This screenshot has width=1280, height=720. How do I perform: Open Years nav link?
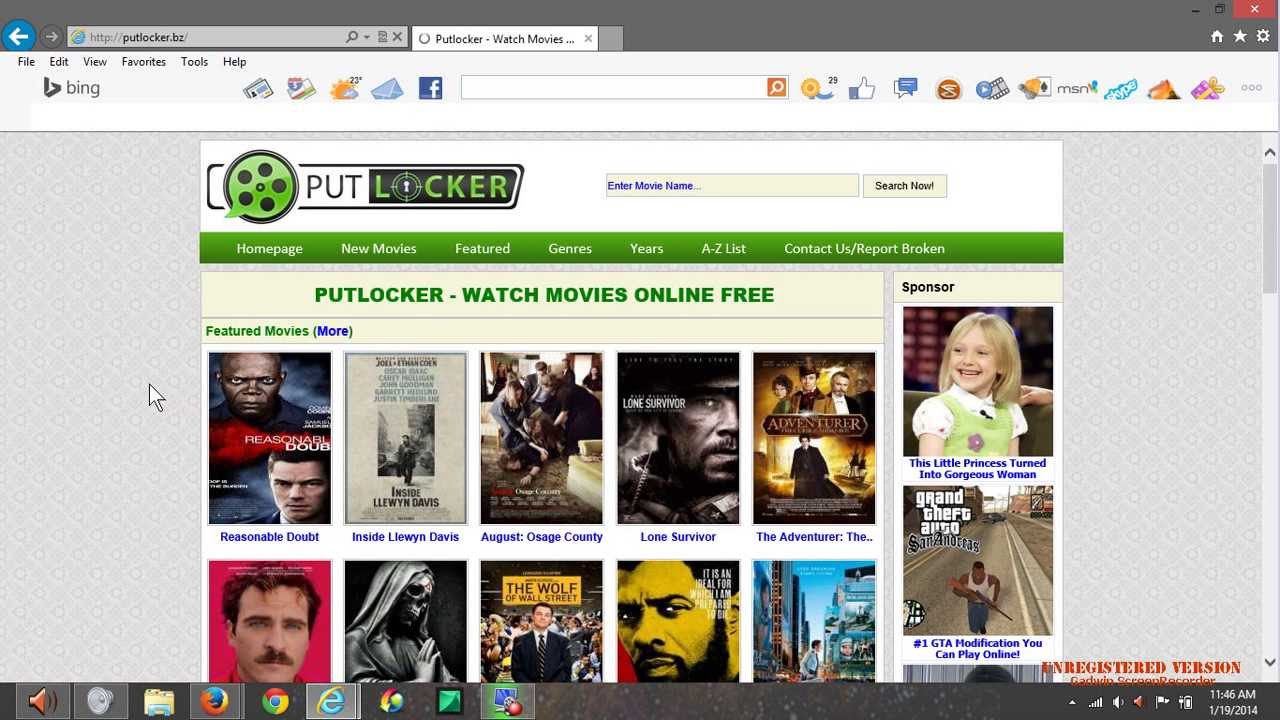tap(646, 248)
